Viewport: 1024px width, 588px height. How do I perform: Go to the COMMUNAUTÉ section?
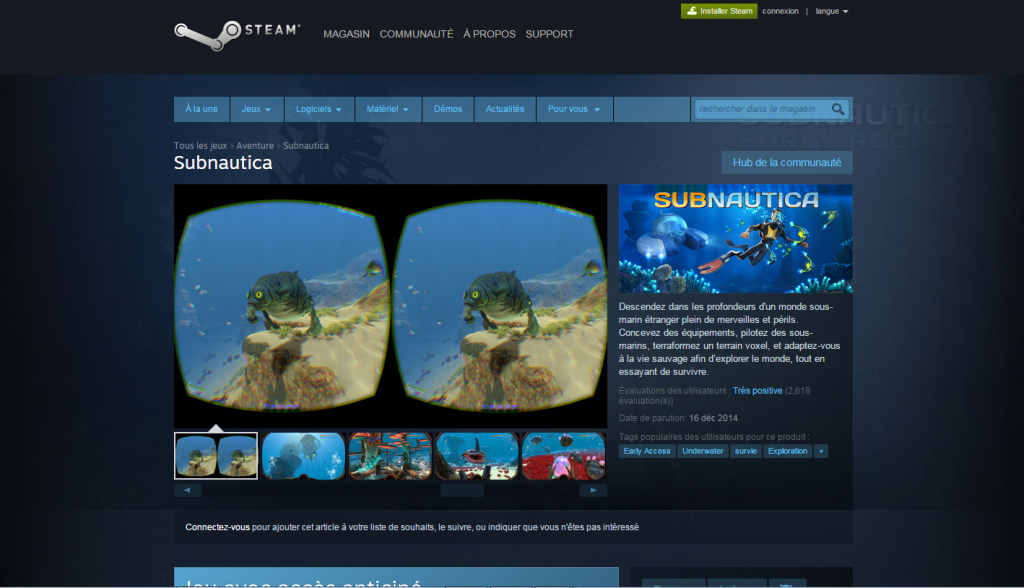(415, 33)
